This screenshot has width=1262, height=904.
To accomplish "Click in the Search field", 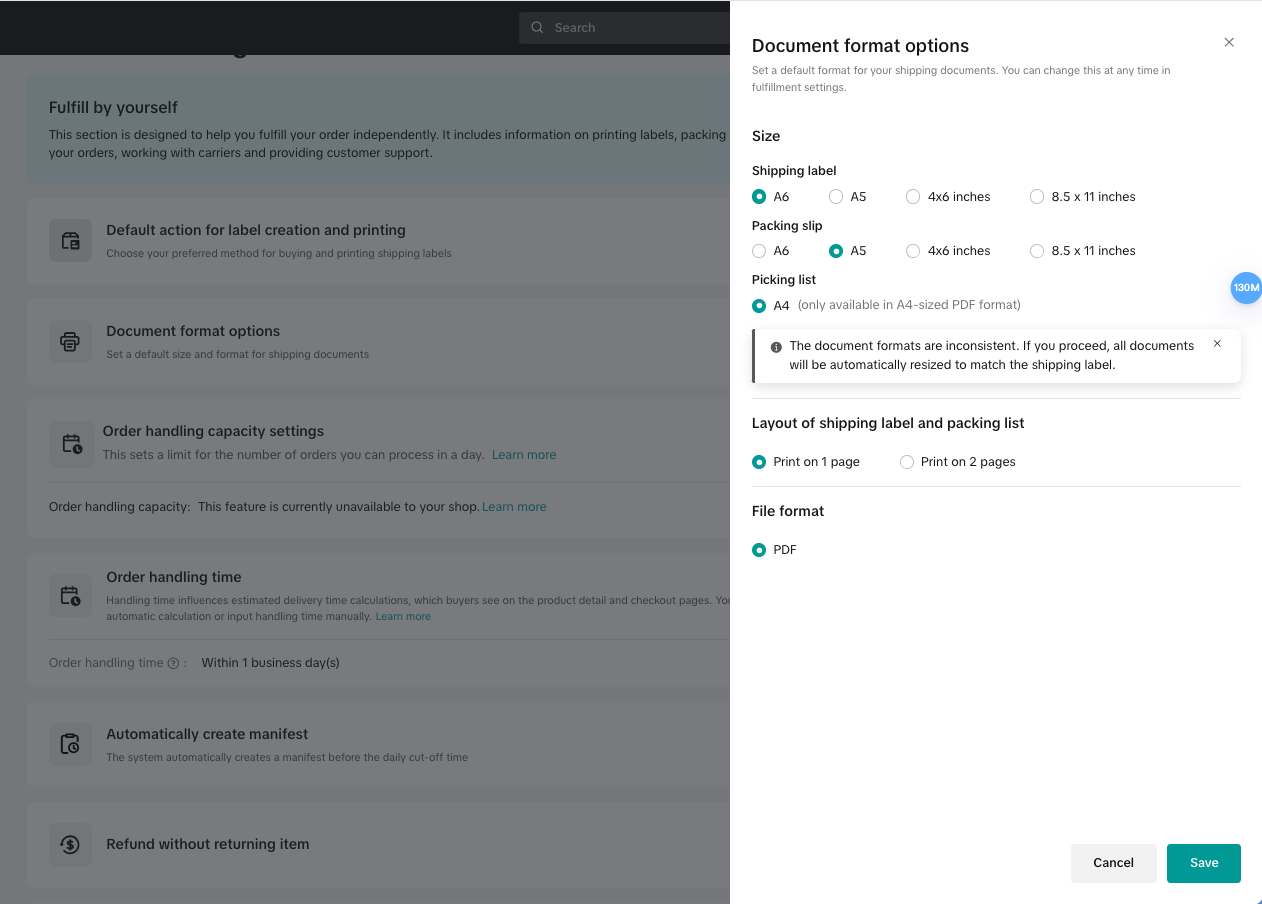I will tap(630, 28).
